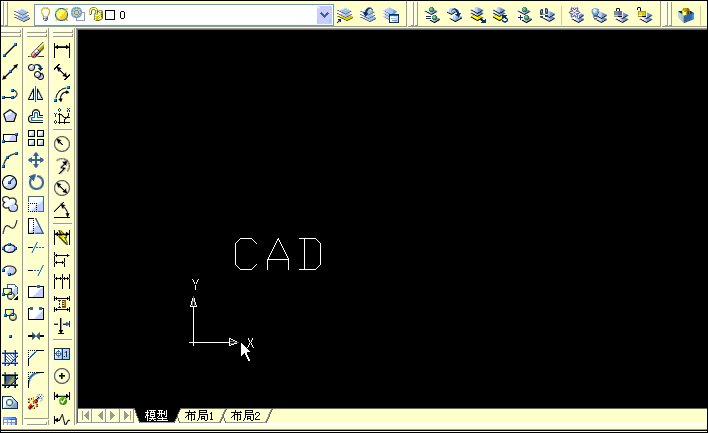Select the Offset tool
Screen dimensions: 708x433
36,116
